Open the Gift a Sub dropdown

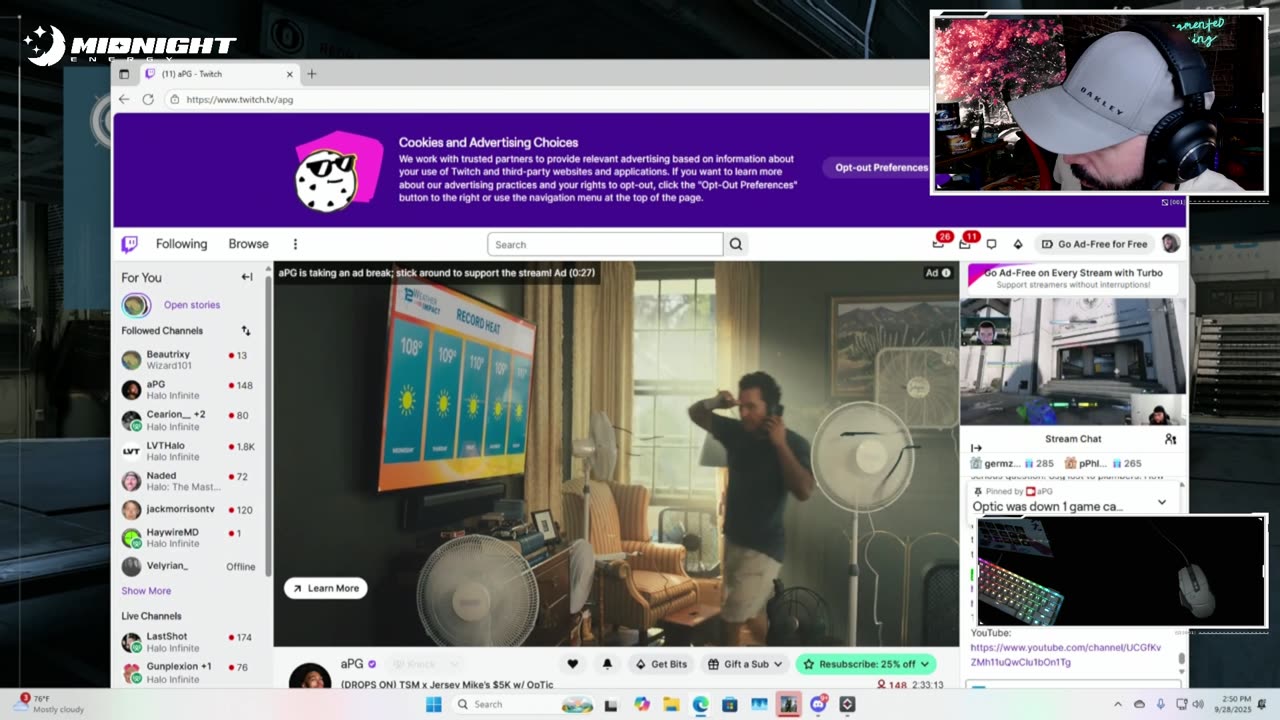(745, 664)
